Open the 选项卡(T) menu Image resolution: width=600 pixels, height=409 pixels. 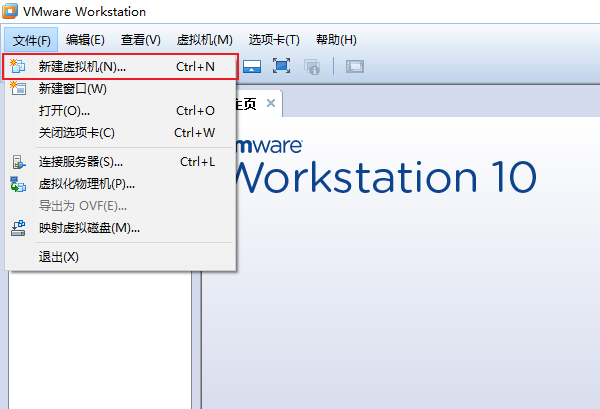[x=274, y=40]
